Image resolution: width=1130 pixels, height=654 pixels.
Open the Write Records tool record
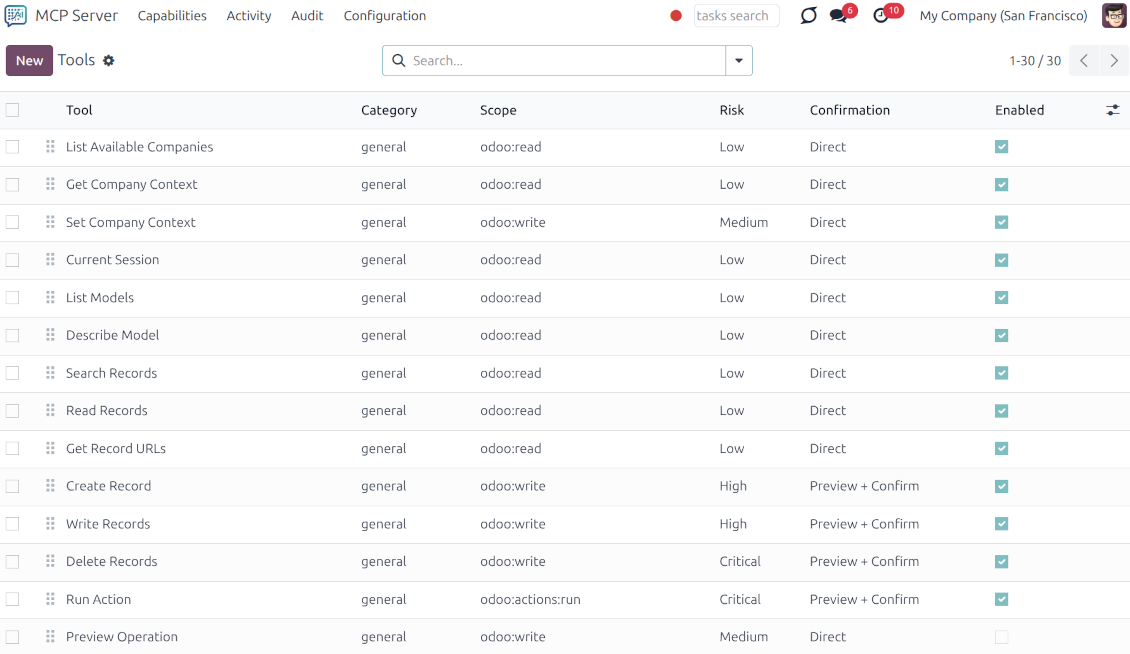pyautogui.click(x=108, y=523)
